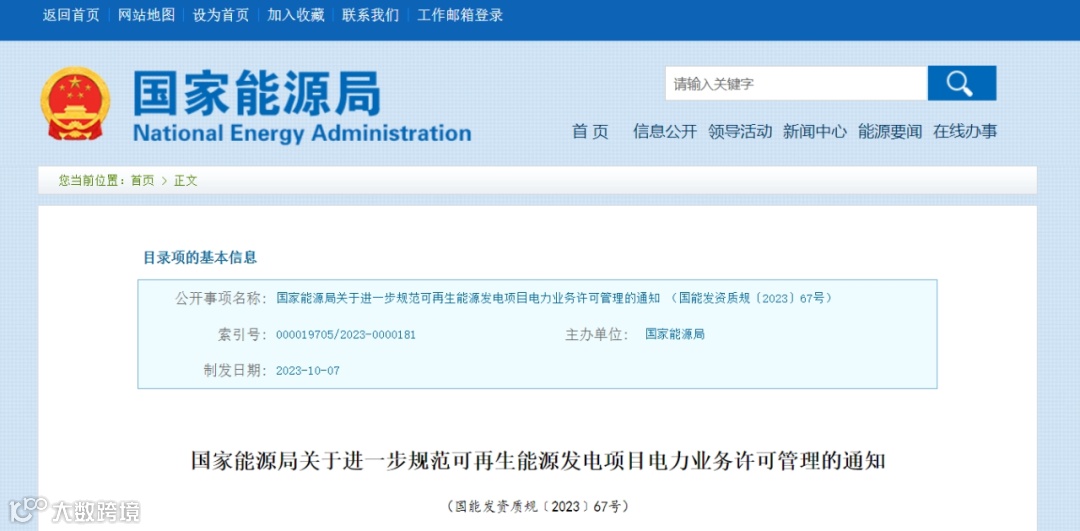Open the 在线办事 menu item
The image size is (1080, 531).
[965, 132]
